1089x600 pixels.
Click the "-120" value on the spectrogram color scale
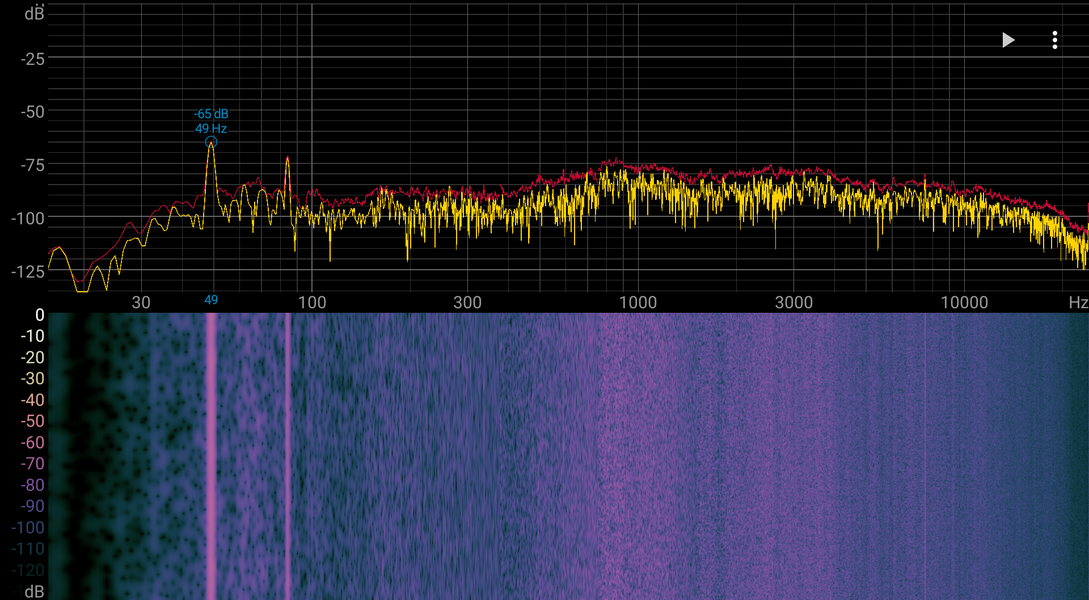28,570
